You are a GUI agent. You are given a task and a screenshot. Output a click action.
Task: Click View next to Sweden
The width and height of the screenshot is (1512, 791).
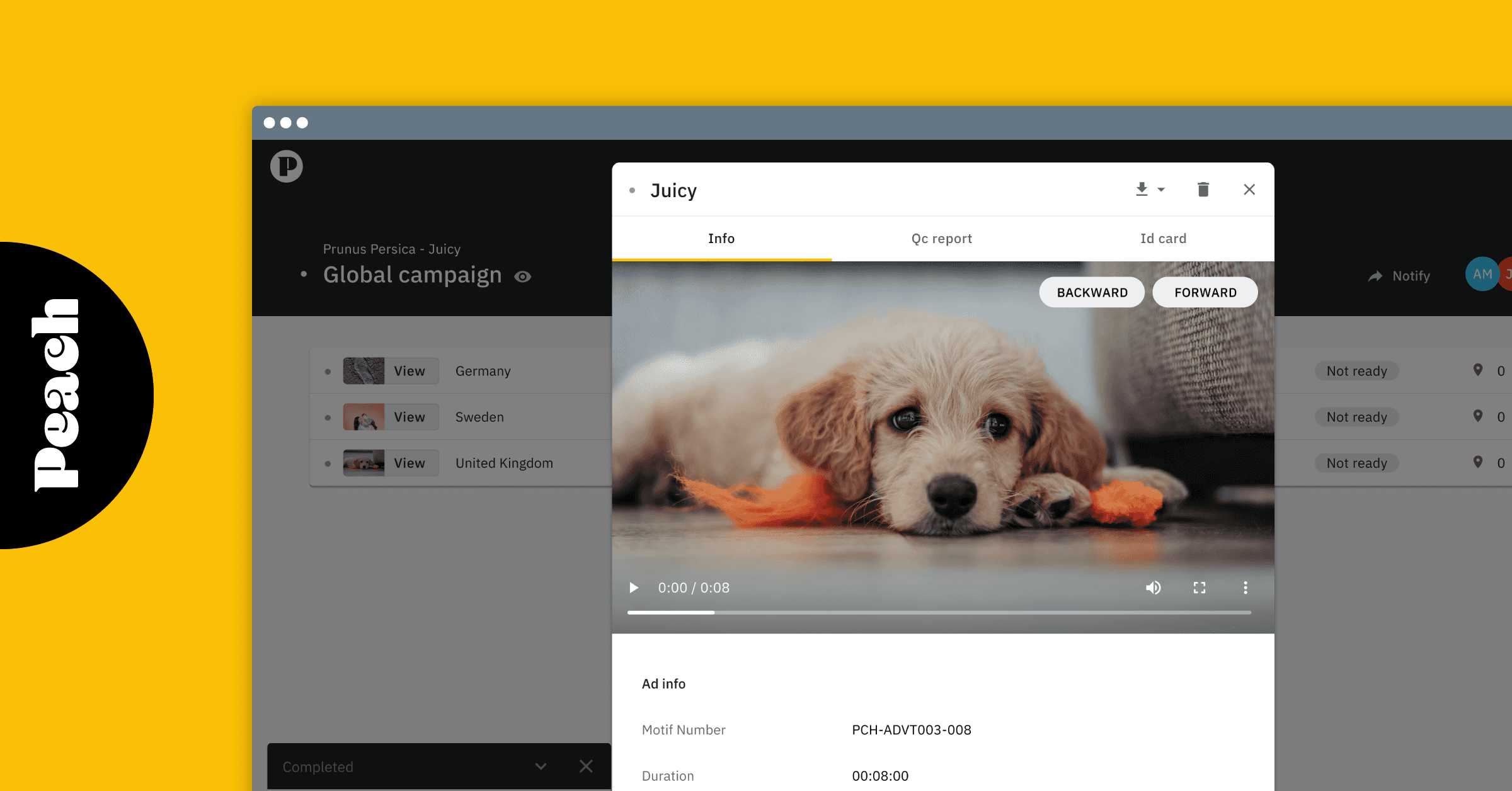(x=409, y=416)
